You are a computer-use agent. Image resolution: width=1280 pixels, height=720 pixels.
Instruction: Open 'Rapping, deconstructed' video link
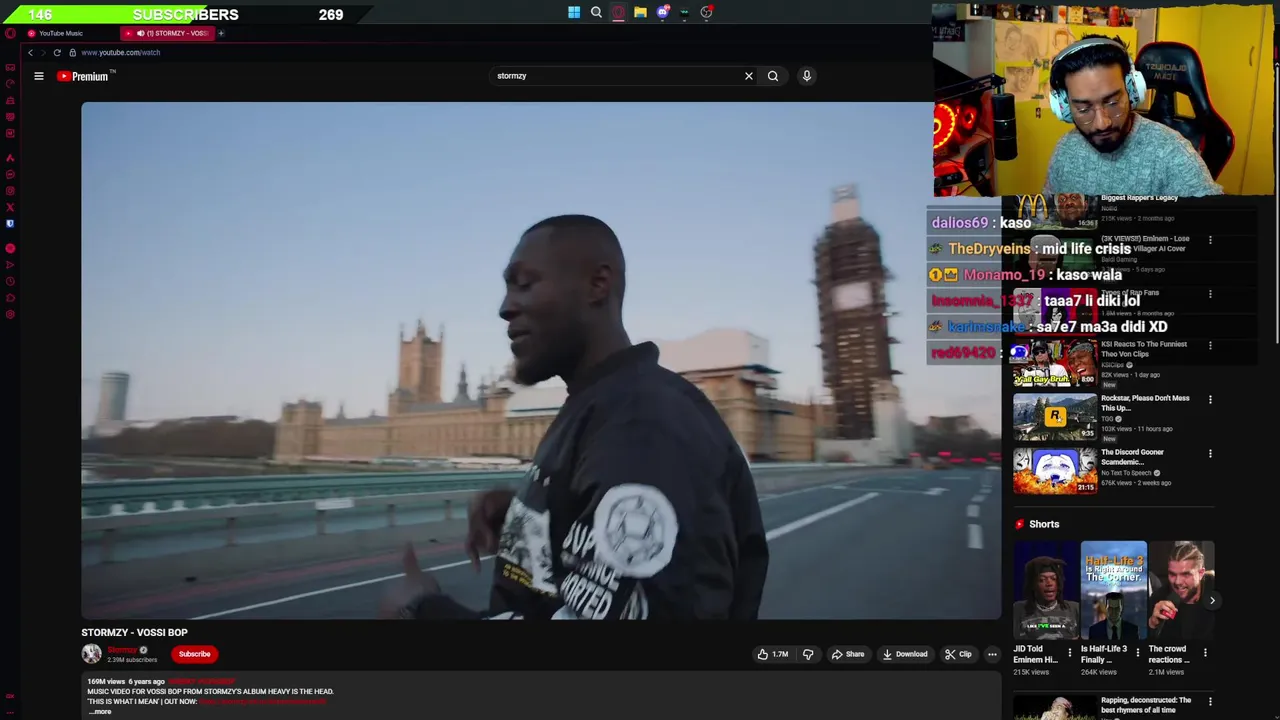pyautogui.click(x=1146, y=705)
